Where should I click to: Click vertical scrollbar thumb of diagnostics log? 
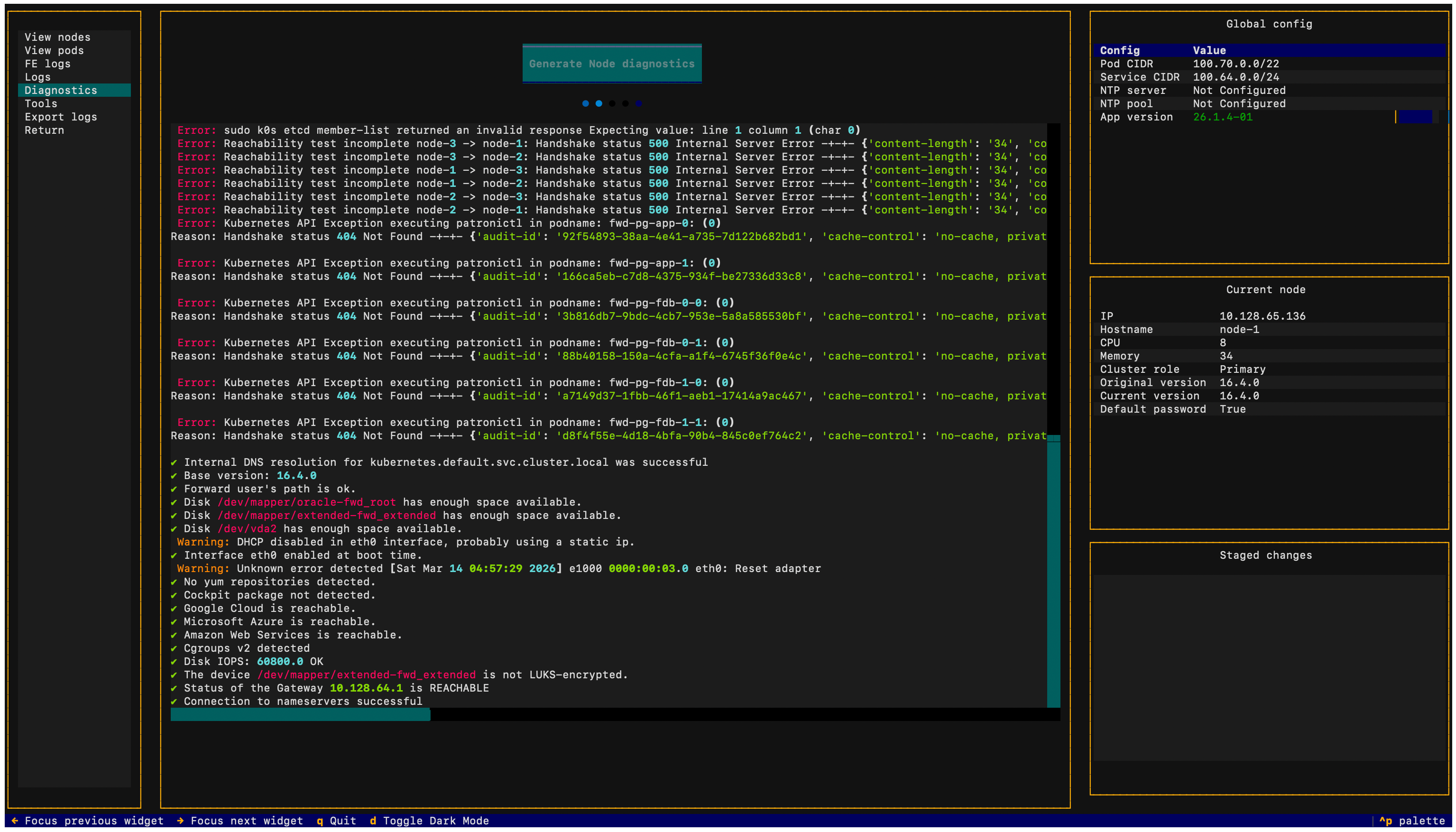[1053, 572]
